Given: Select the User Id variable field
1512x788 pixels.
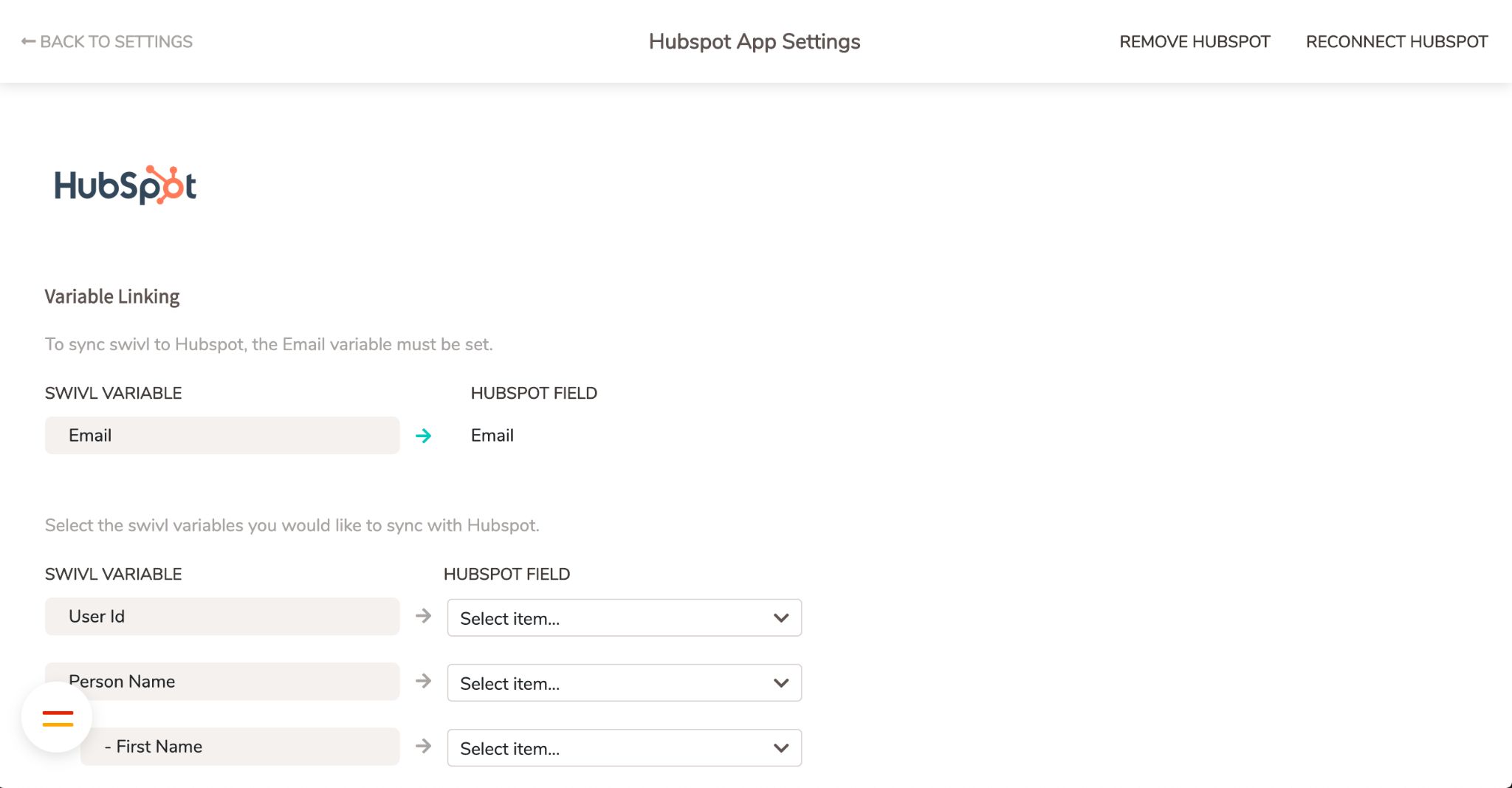Looking at the screenshot, I should (x=221, y=617).
